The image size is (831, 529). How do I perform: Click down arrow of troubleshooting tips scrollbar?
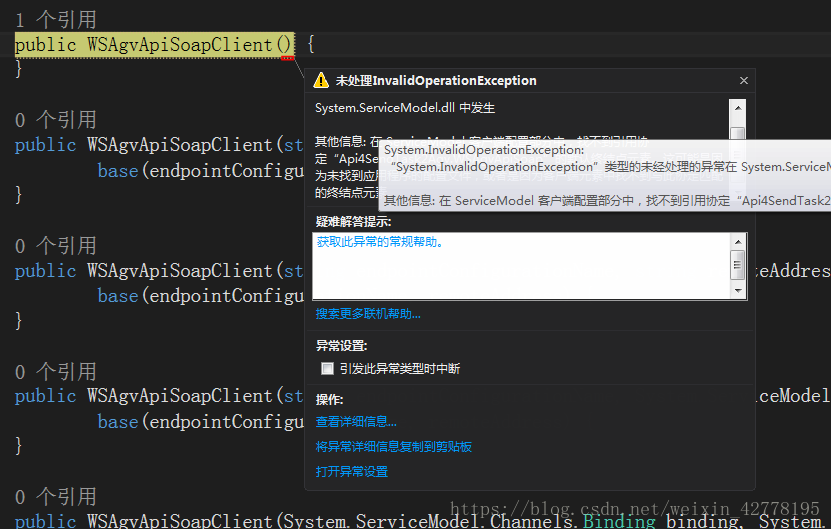pyautogui.click(x=738, y=291)
